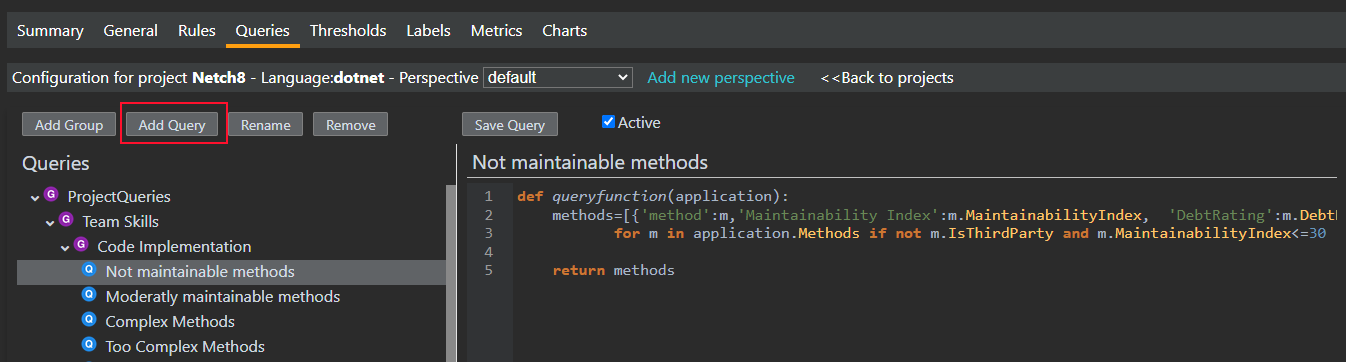Screen dimensions: 1346x362
Task: Select the Queries tab
Action: (x=263, y=31)
